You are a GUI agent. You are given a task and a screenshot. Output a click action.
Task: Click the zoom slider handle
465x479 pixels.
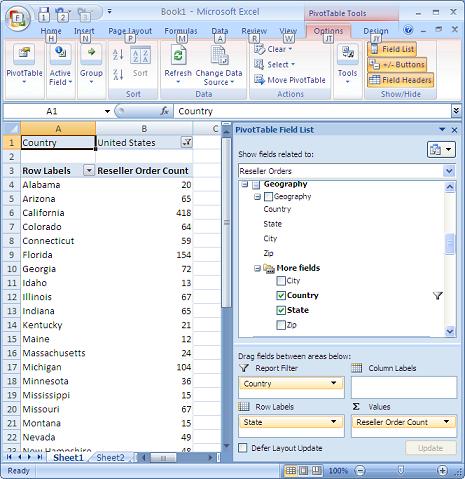click(401, 470)
